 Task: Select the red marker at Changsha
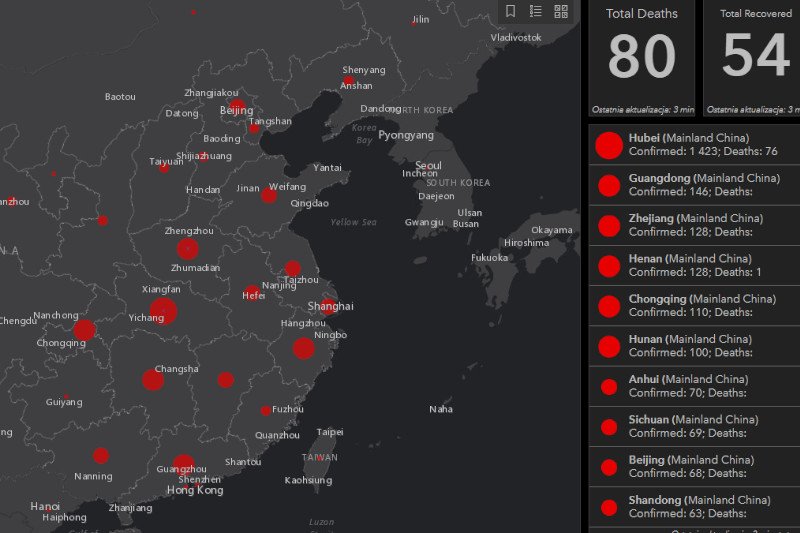152,380
